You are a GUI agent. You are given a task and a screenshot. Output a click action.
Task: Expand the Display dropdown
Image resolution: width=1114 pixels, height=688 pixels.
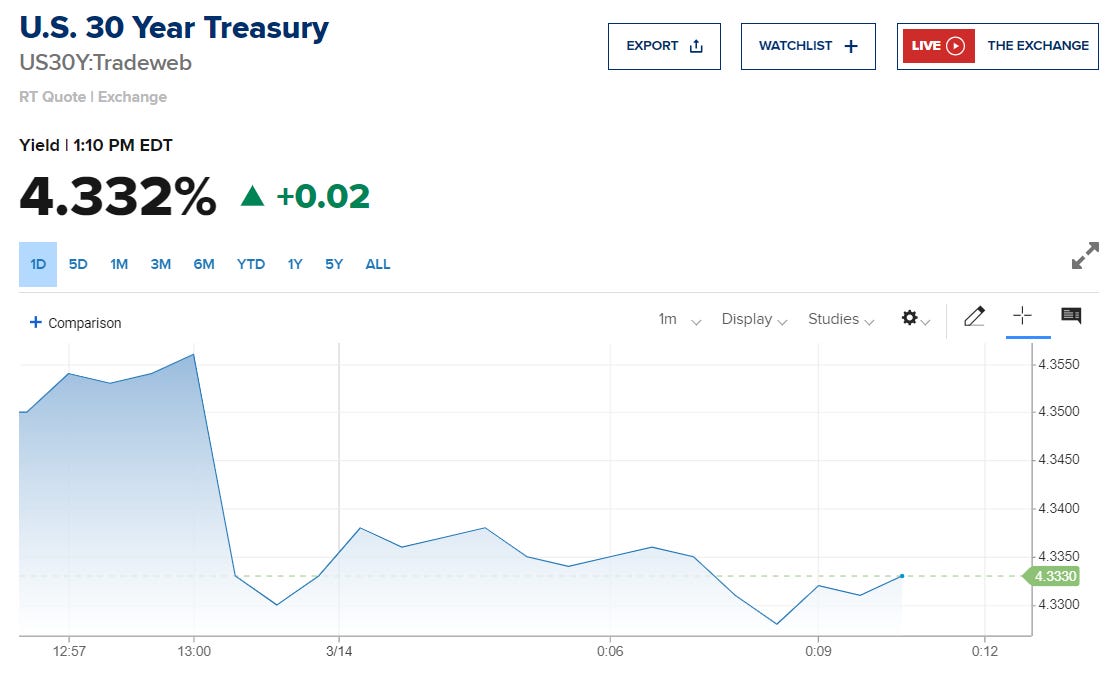pos(754,319)
